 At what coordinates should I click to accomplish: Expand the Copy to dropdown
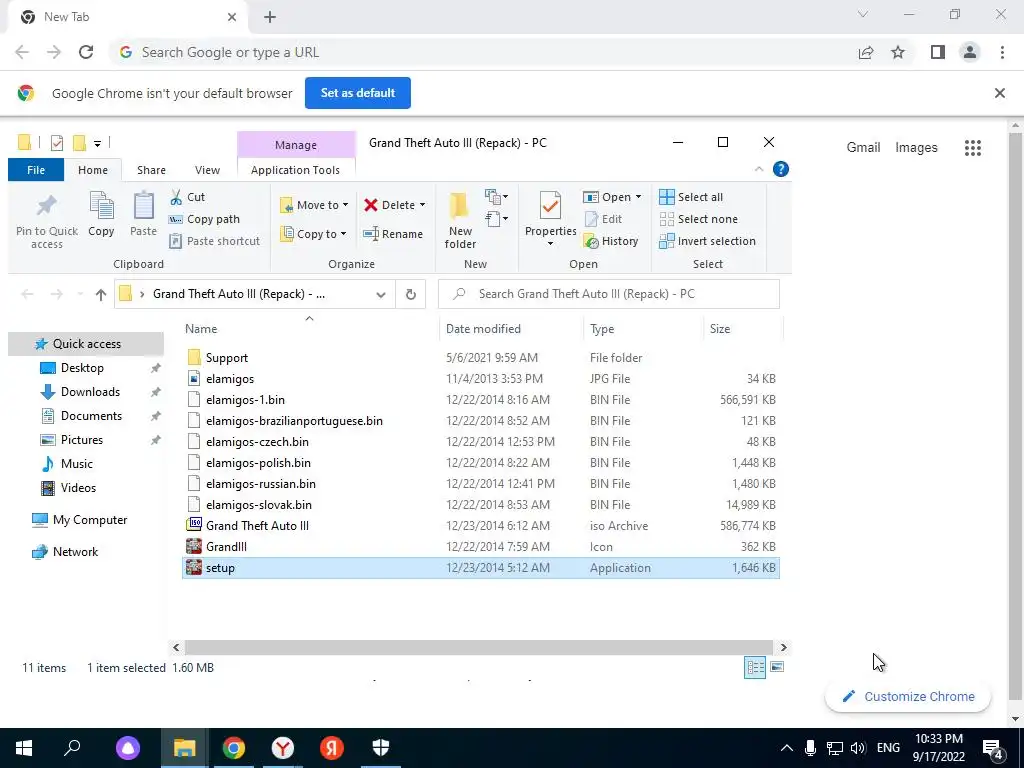pyautogui.click(x=343, y=234)
